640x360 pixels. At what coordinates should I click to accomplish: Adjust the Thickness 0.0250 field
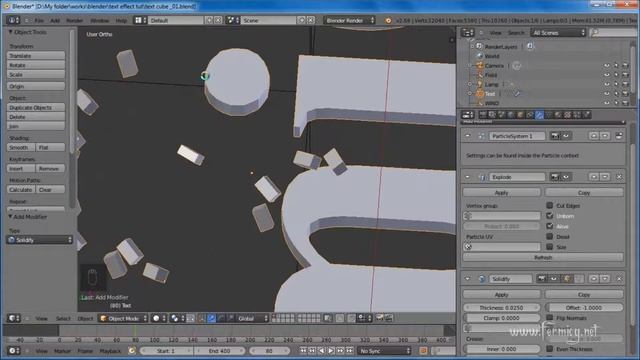[502, 307]
